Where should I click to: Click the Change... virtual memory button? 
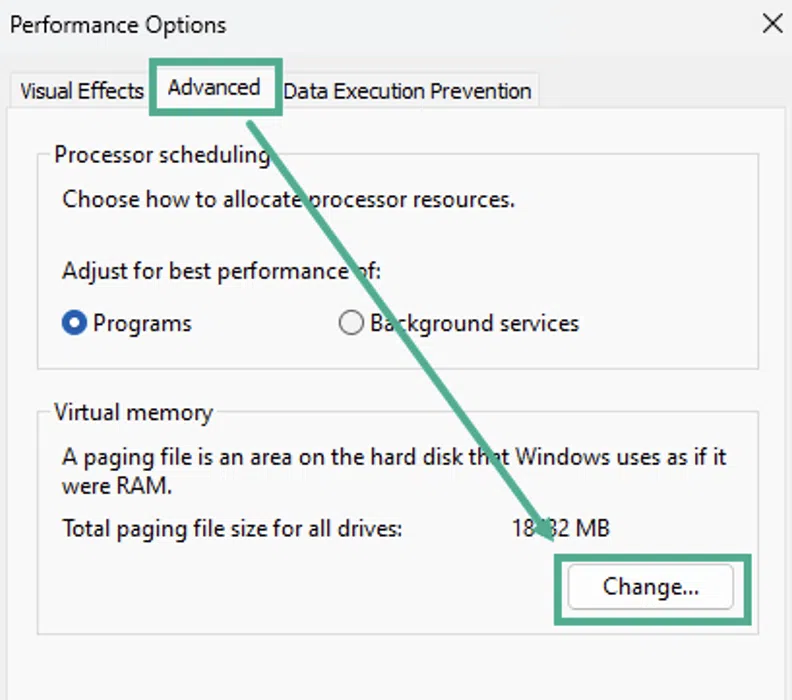coord(651,587)
